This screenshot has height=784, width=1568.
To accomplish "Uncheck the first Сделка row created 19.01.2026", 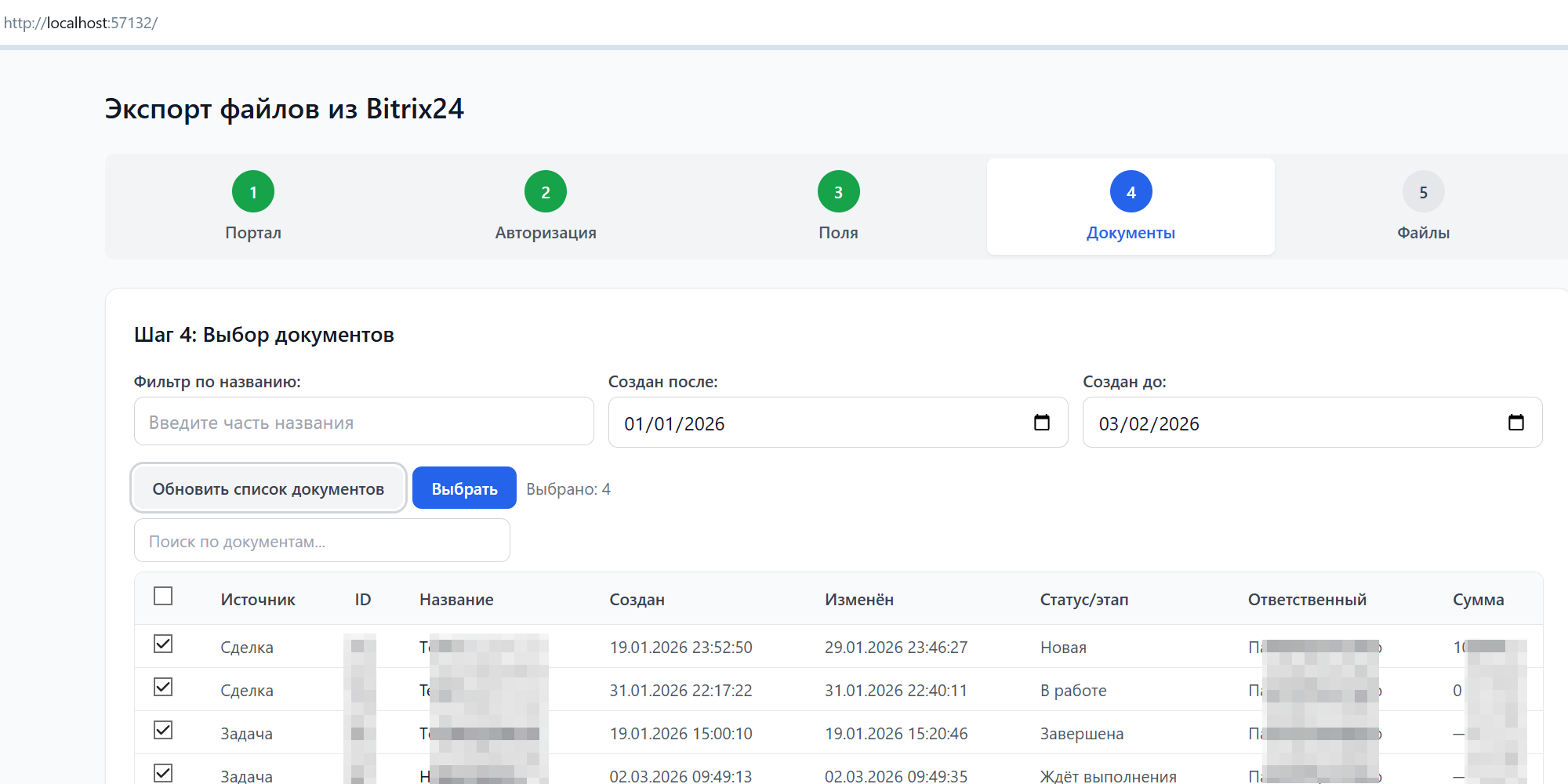I will pyautogui.click(x=163, y=644).
